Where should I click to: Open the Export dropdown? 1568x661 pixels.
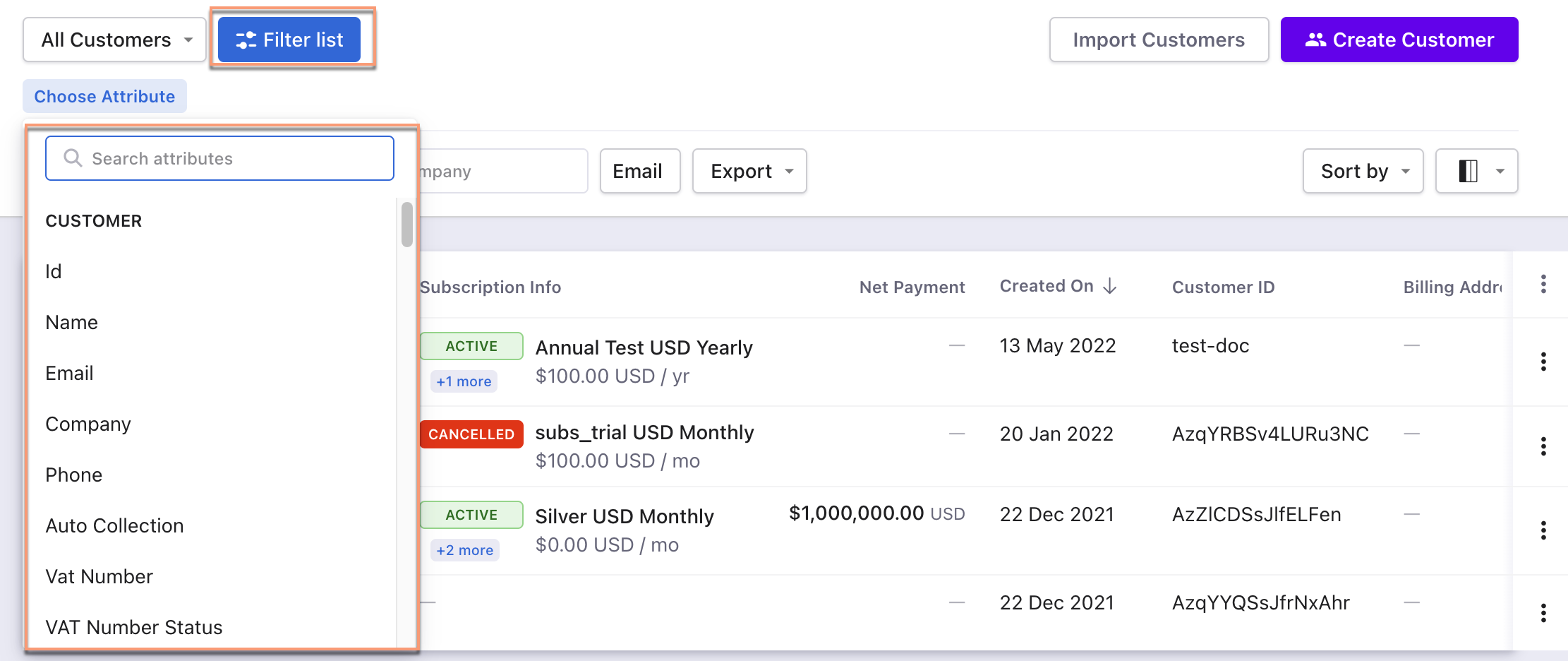click(x=749, y=171)
